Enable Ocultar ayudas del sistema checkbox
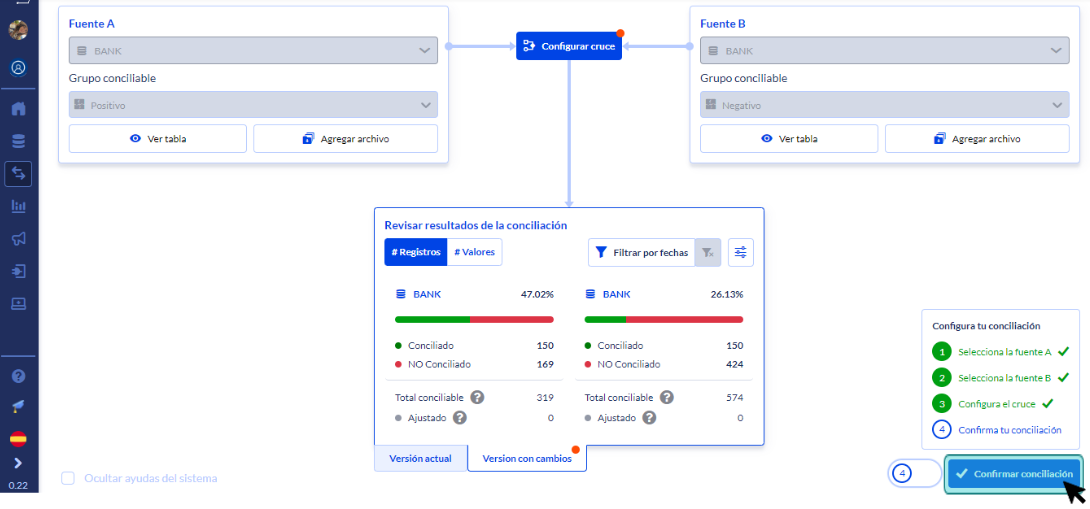The width and height of the screenshot is (1090, 509). pos(68,478)
